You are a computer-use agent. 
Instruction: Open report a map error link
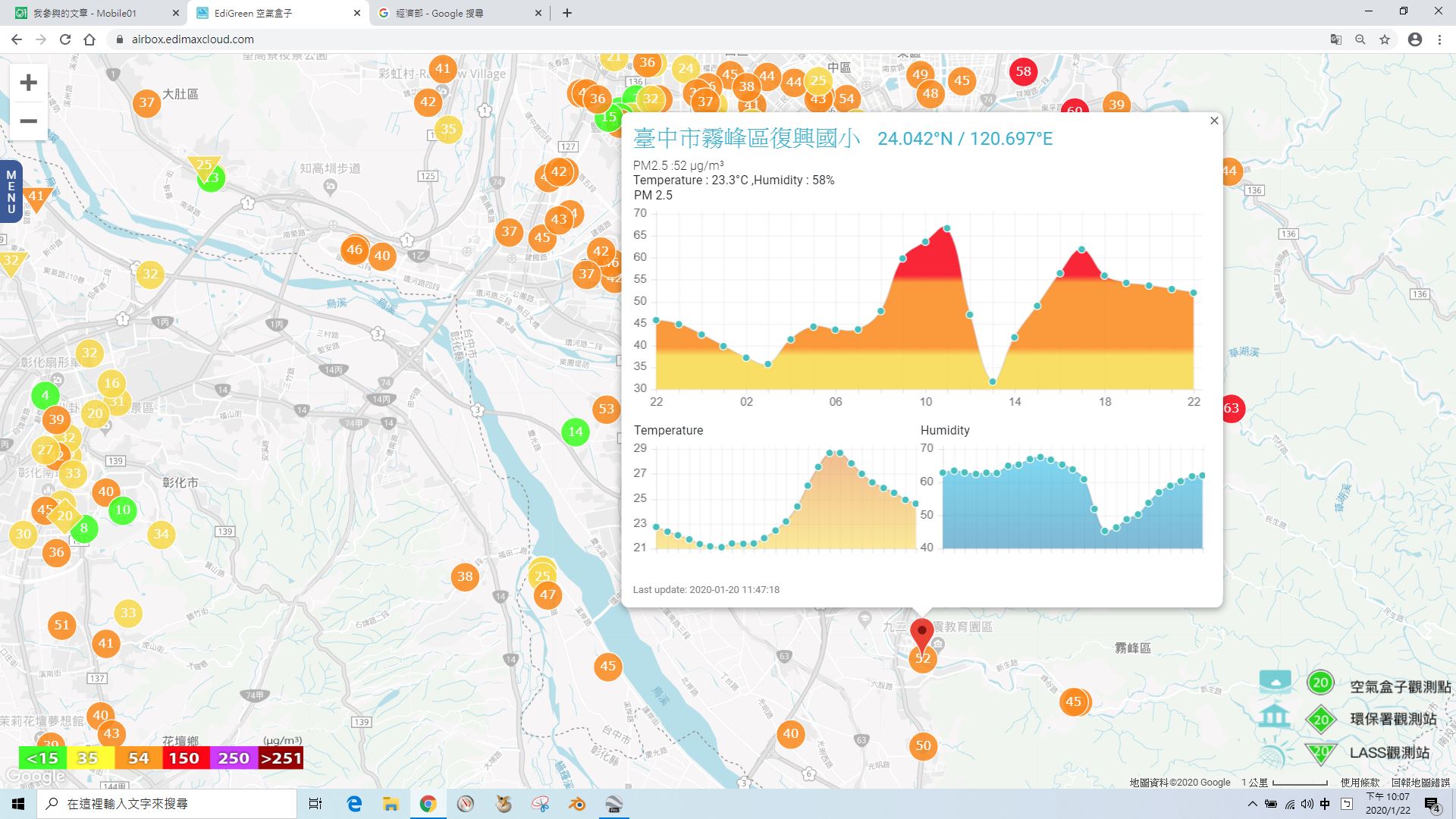pyautogui.click(x=1420, y=783)
